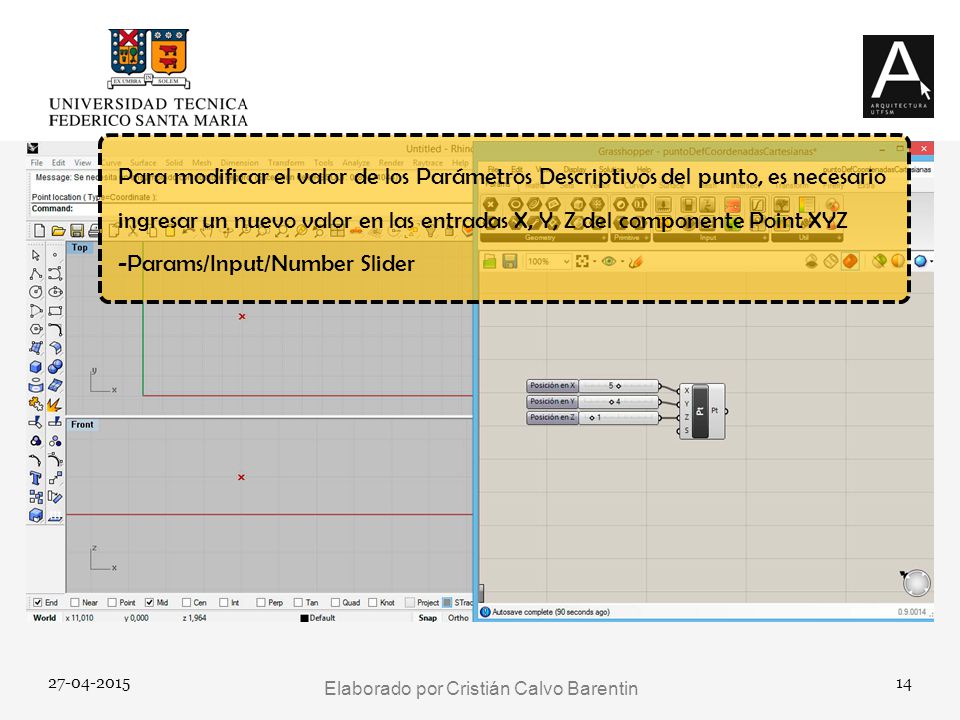
Task: Expand the zoom extents dropdown arrow
Action: click(x=594, y=262)
